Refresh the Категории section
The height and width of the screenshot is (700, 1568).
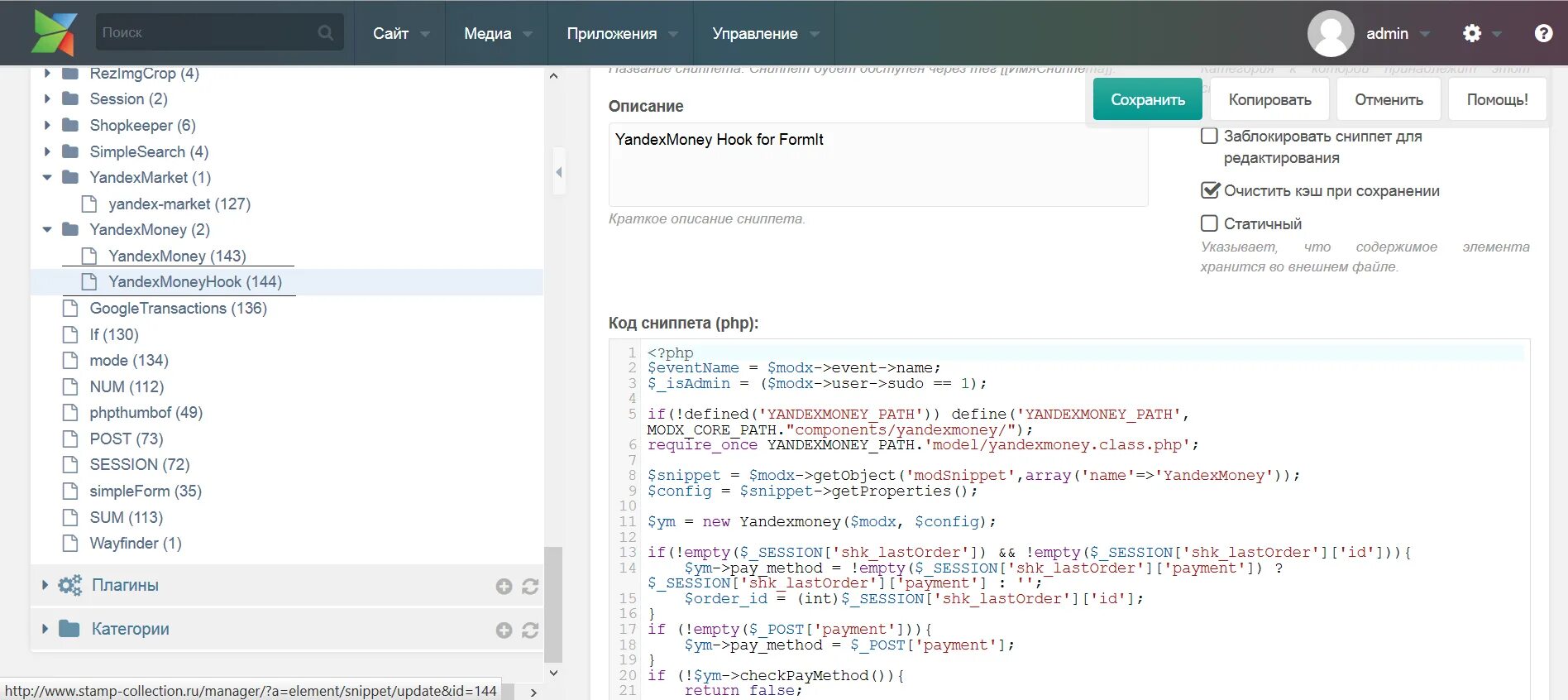pos(530,630)
